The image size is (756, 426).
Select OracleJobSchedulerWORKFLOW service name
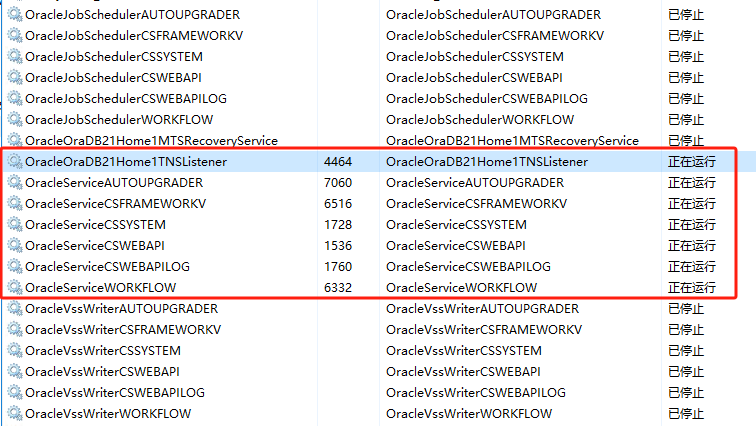point(119,120)
